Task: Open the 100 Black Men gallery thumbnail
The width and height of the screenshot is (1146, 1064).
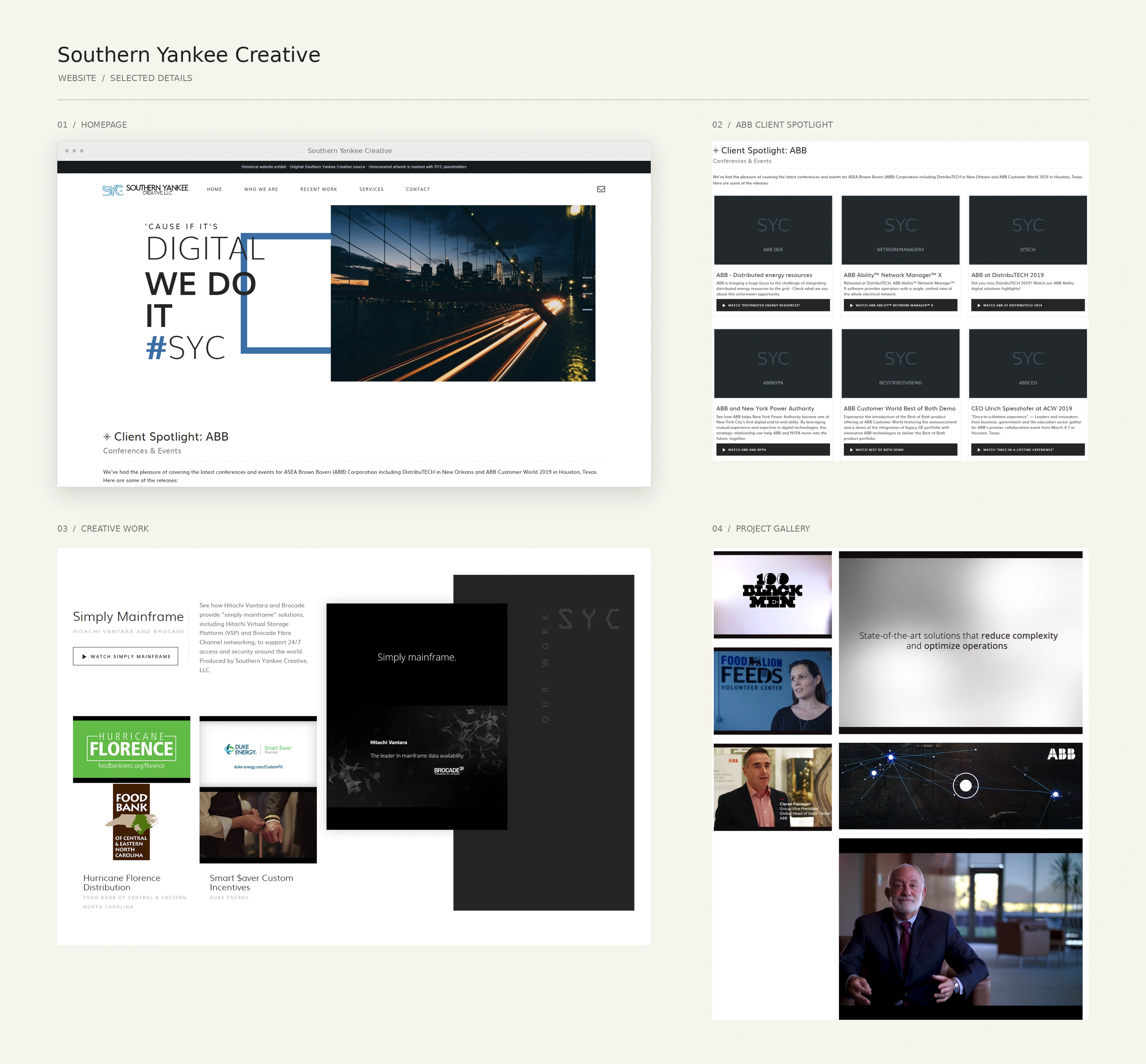Action: click(x=772, y=595)
